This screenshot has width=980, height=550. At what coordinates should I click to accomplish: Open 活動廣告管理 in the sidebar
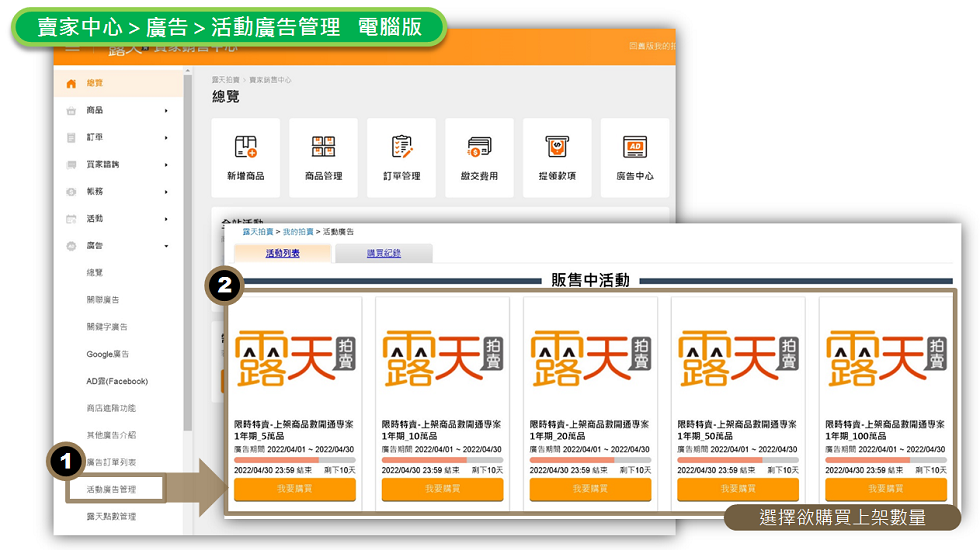(111, 490)
